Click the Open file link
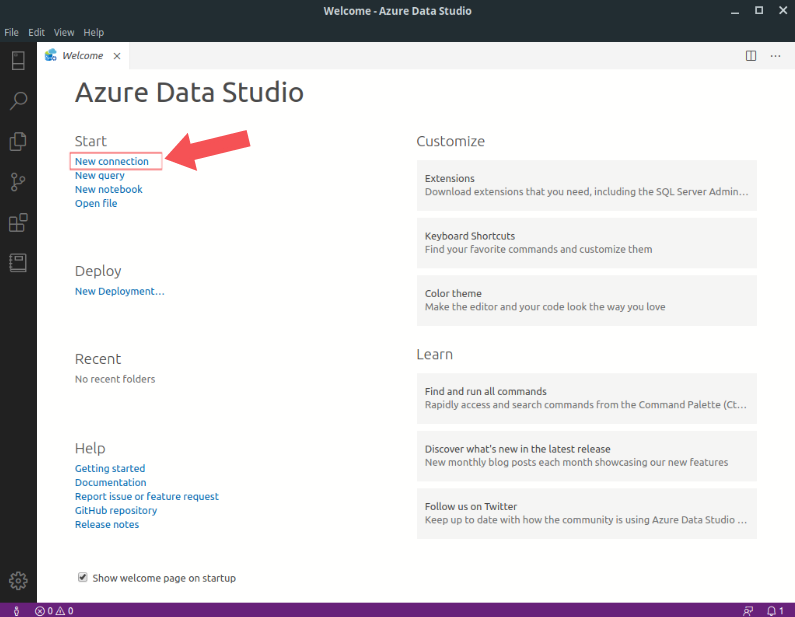 (96, 203)
